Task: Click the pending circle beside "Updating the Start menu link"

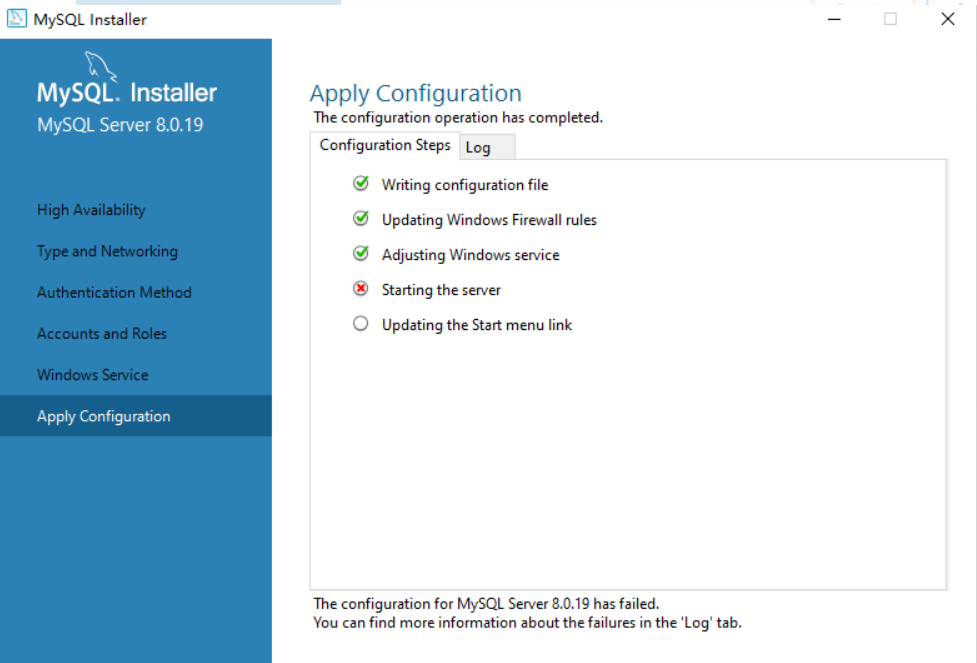Action: 361,324
